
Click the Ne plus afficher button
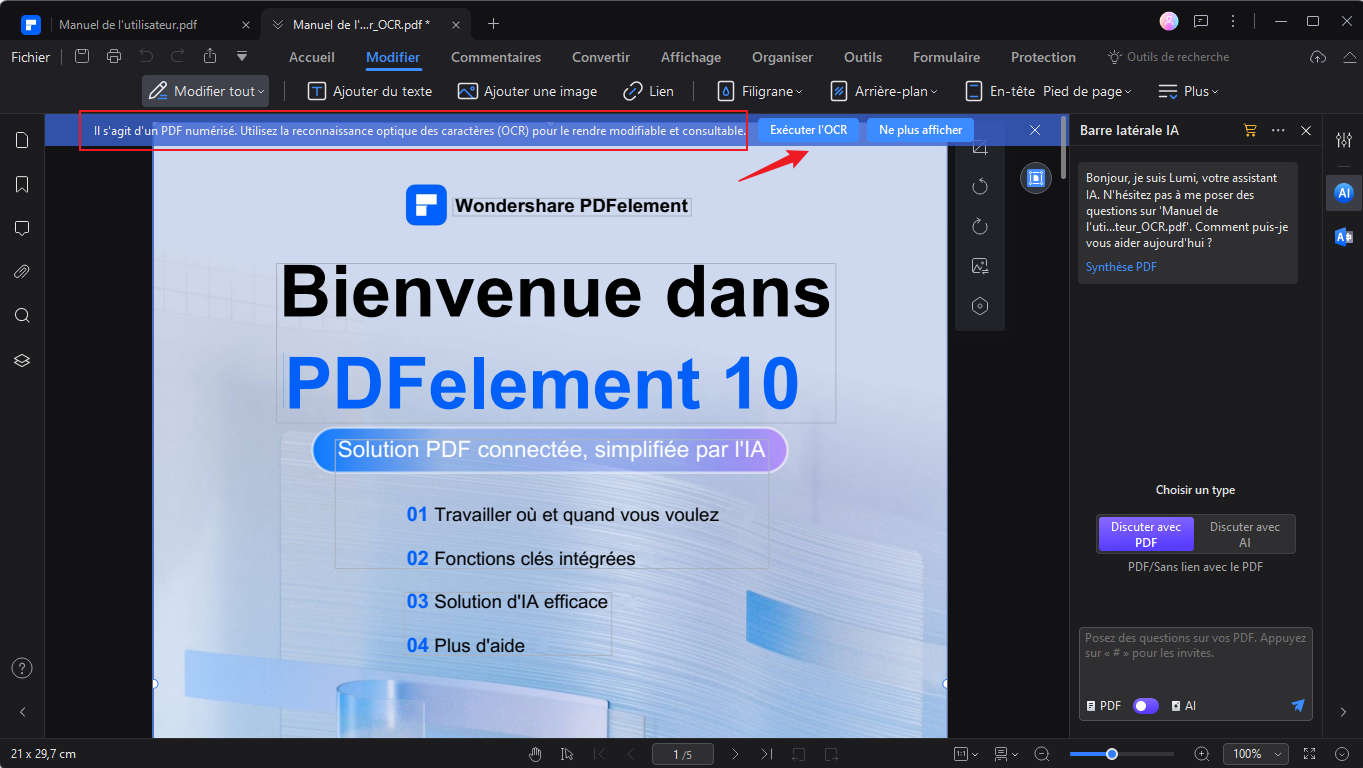(x=920, y=130)
